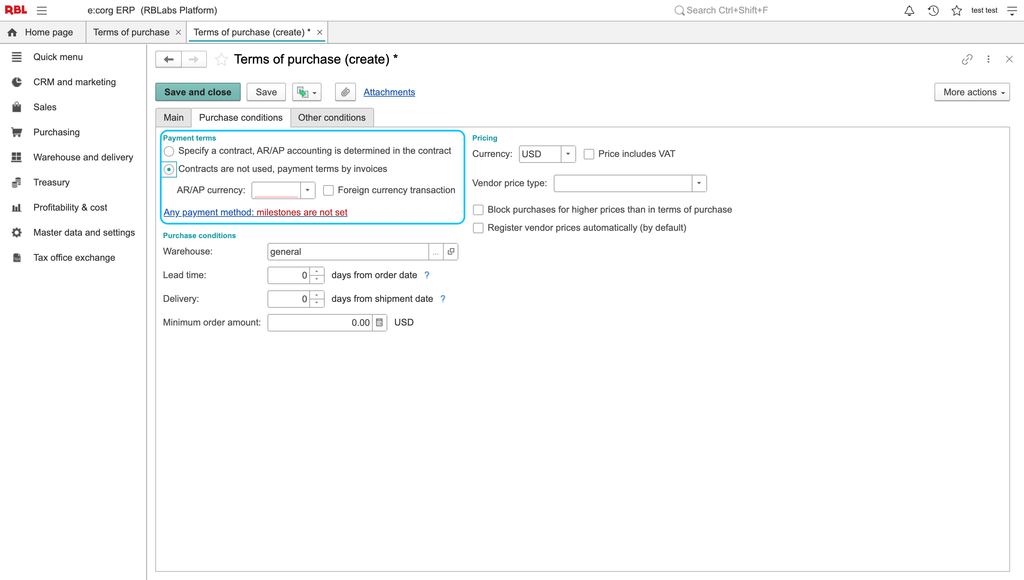Enable Foreign currency transaction checkbox

pyautogui.click(x=328, y=190)
